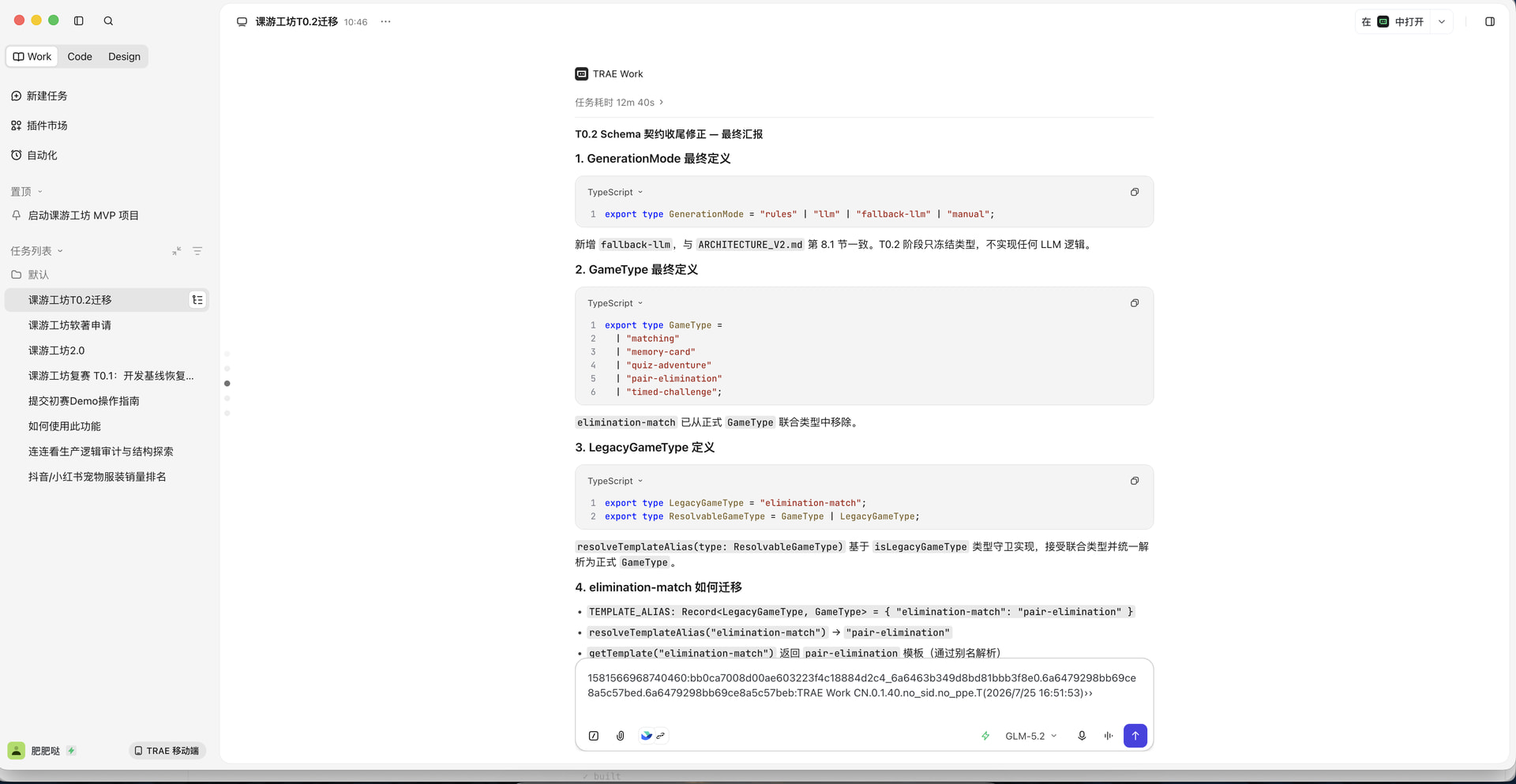Copy the GenerationMode code block
The image size is (1516, 784).
[x=1134, y=192]
